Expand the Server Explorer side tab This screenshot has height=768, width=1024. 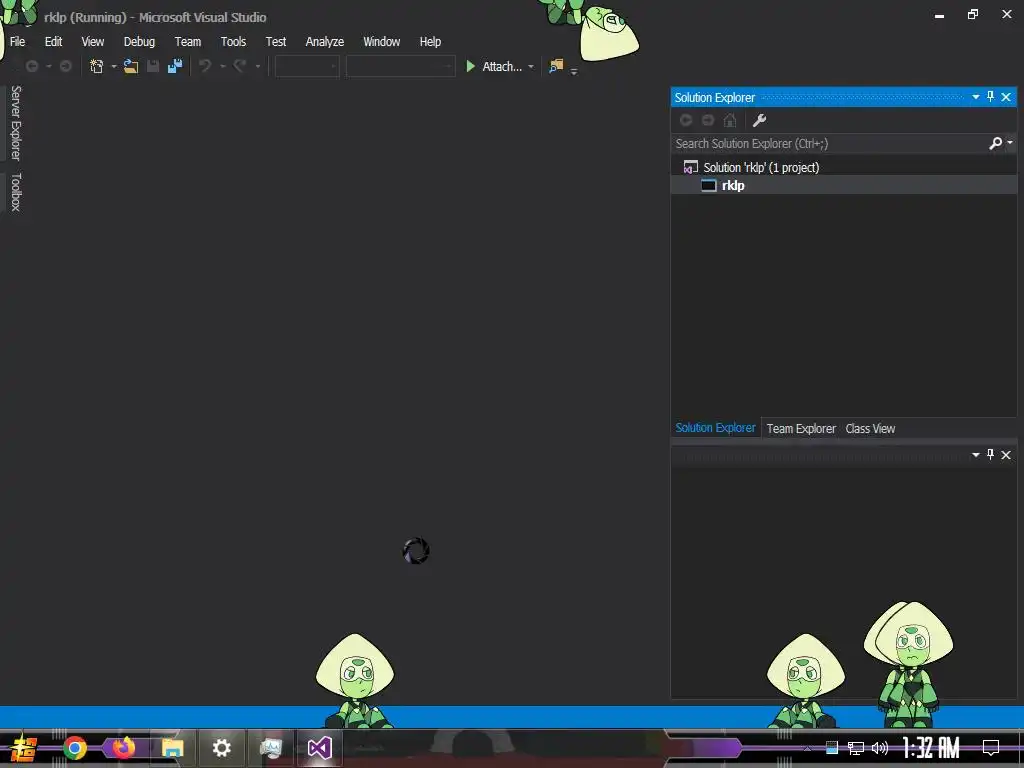tap(16, 123)
